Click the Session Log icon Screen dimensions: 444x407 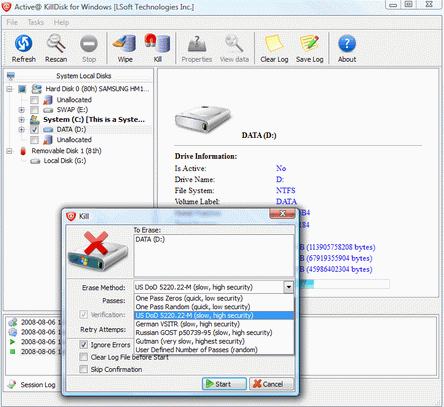(x=12, y=384)
